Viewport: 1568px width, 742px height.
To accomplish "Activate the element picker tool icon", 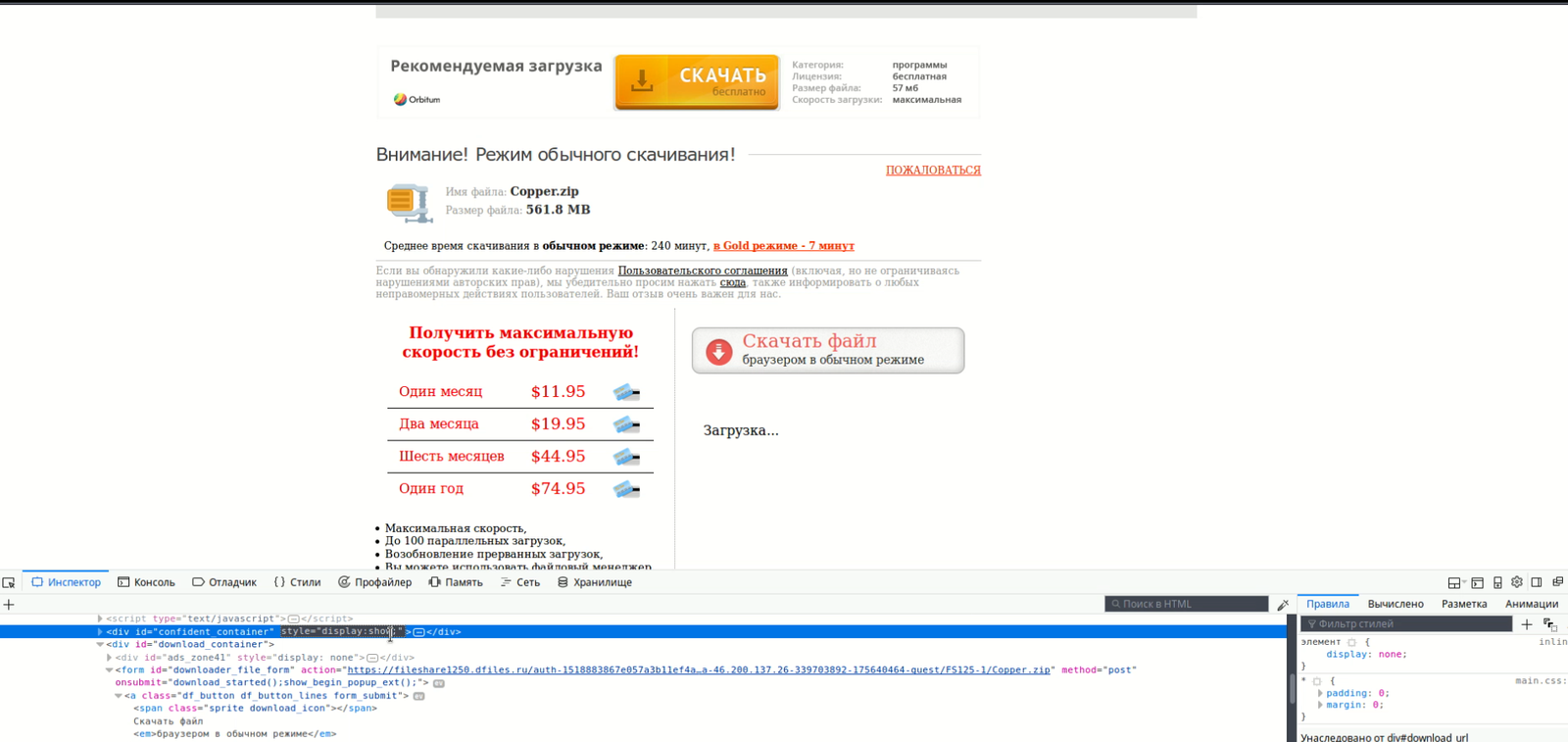I will pyautogui.click(x=9, y=582).
